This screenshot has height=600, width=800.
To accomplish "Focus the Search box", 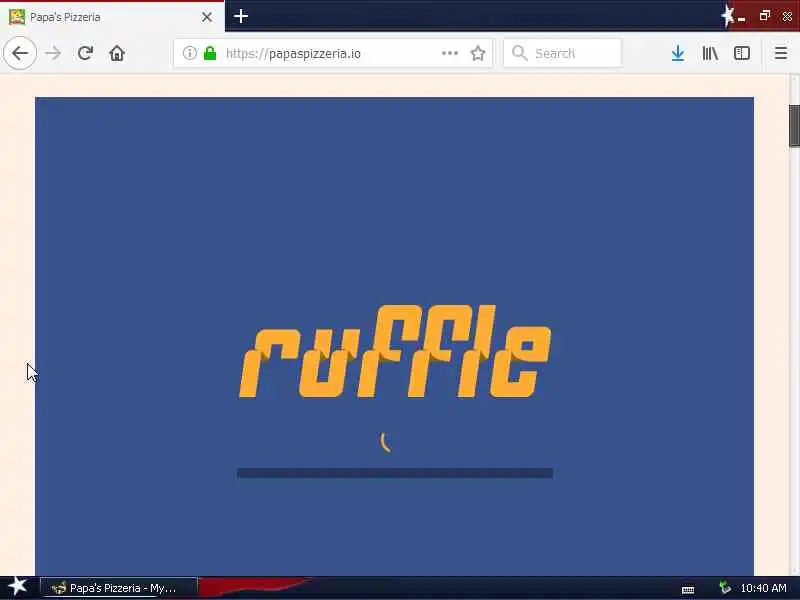I will click(x=562, y=53).
